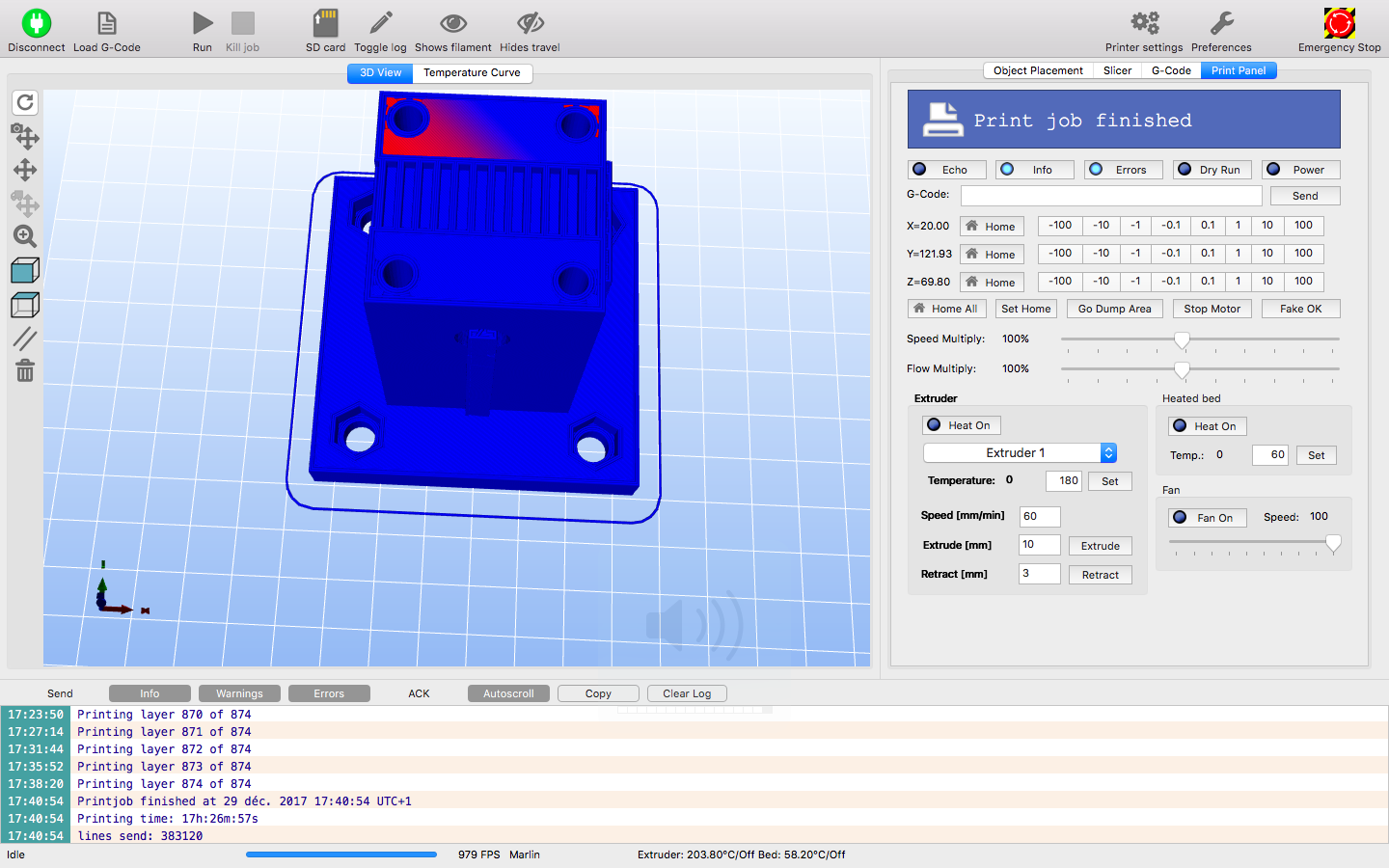The image size is (1389, 868).
Task: Click the G-Code command input field
Action: 1110,196
